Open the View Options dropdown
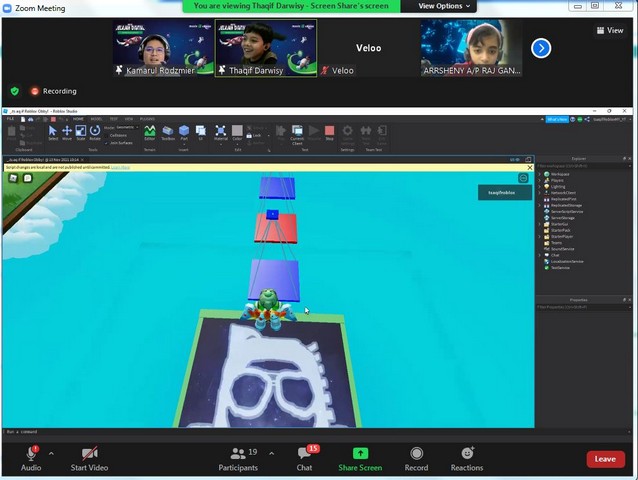 [x=441, y=6]
